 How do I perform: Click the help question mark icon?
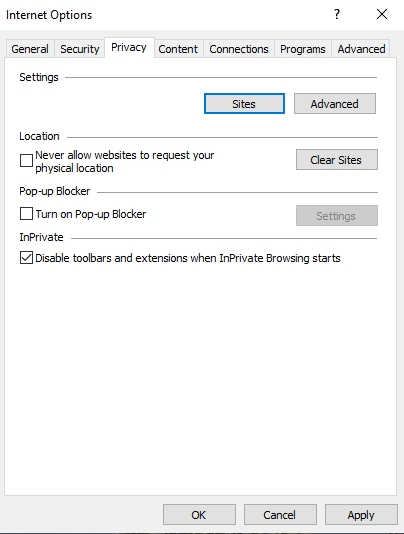pyautogui.click(x=337, y=14)
